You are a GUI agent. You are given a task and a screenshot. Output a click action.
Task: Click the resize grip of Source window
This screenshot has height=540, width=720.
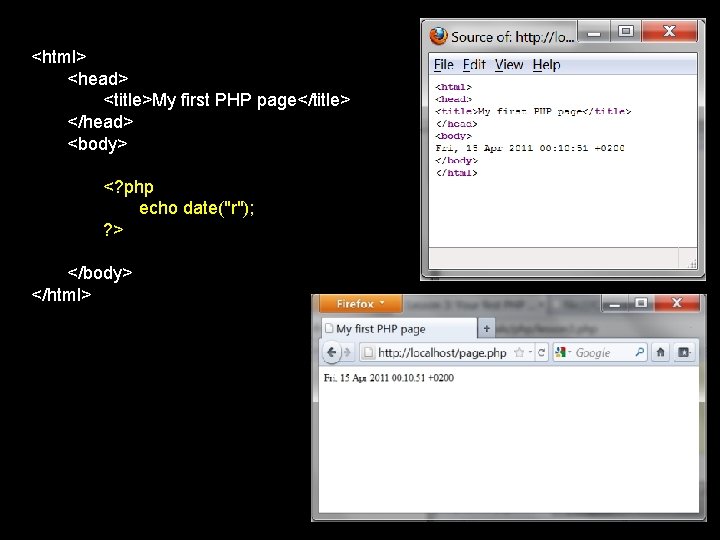692,263
